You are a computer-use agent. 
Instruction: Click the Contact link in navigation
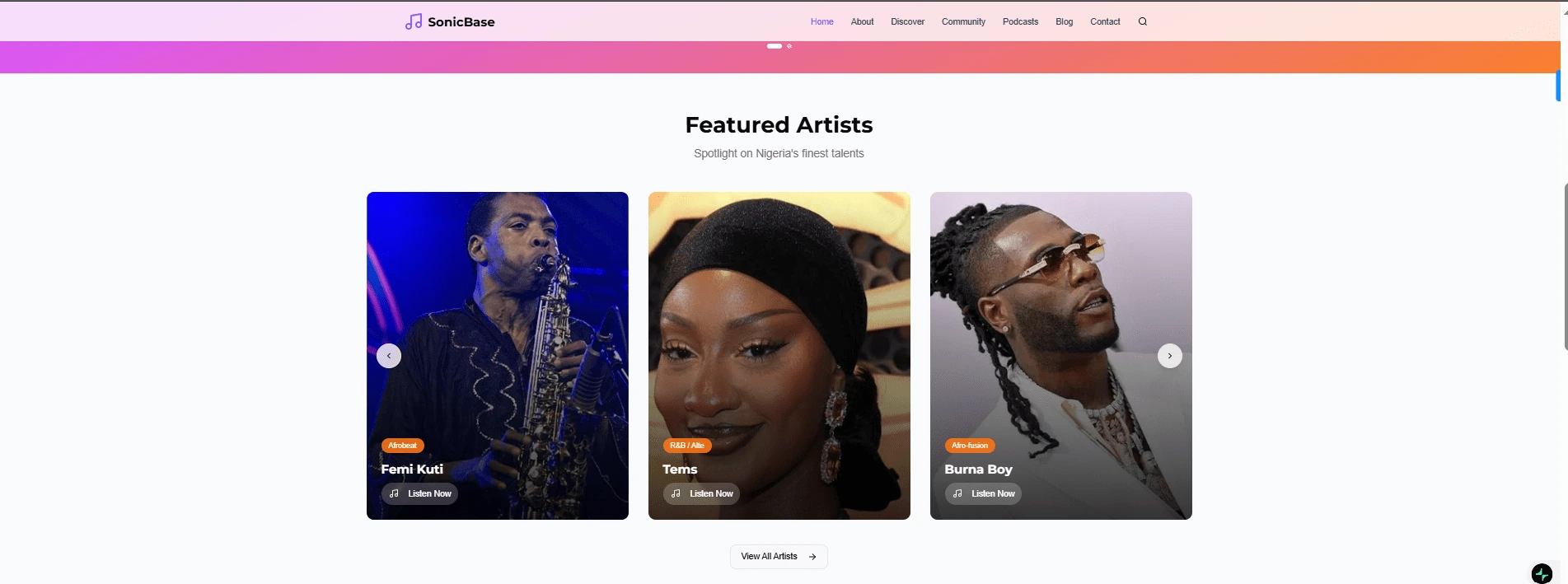[1105, 21]
